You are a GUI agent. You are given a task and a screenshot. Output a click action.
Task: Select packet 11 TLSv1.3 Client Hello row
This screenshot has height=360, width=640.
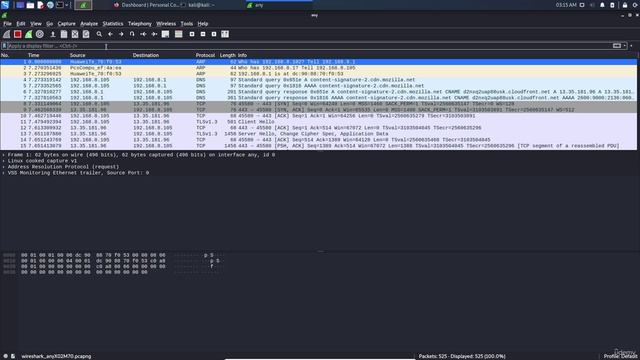[x=318, y=122]
